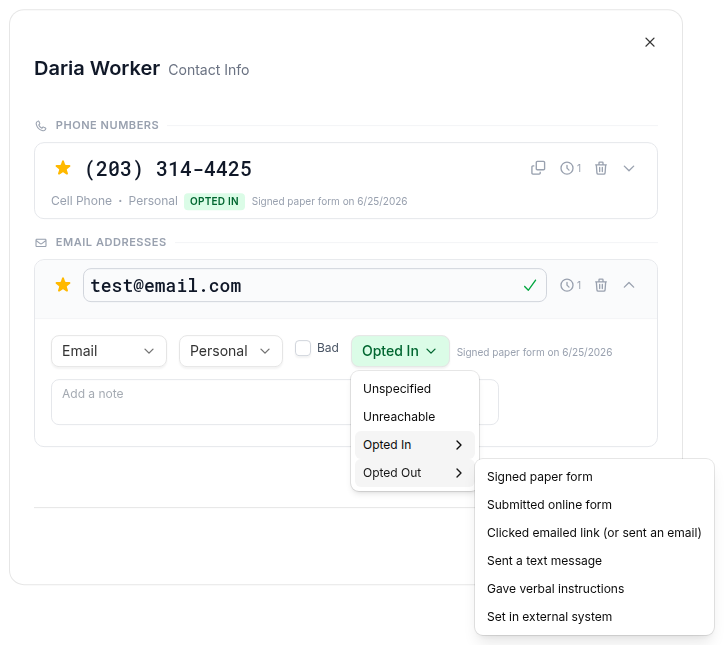Viewport: 724px width, 645px height.
Task: Copy the phone number (203) 314-4425
Action: (538, 168)
